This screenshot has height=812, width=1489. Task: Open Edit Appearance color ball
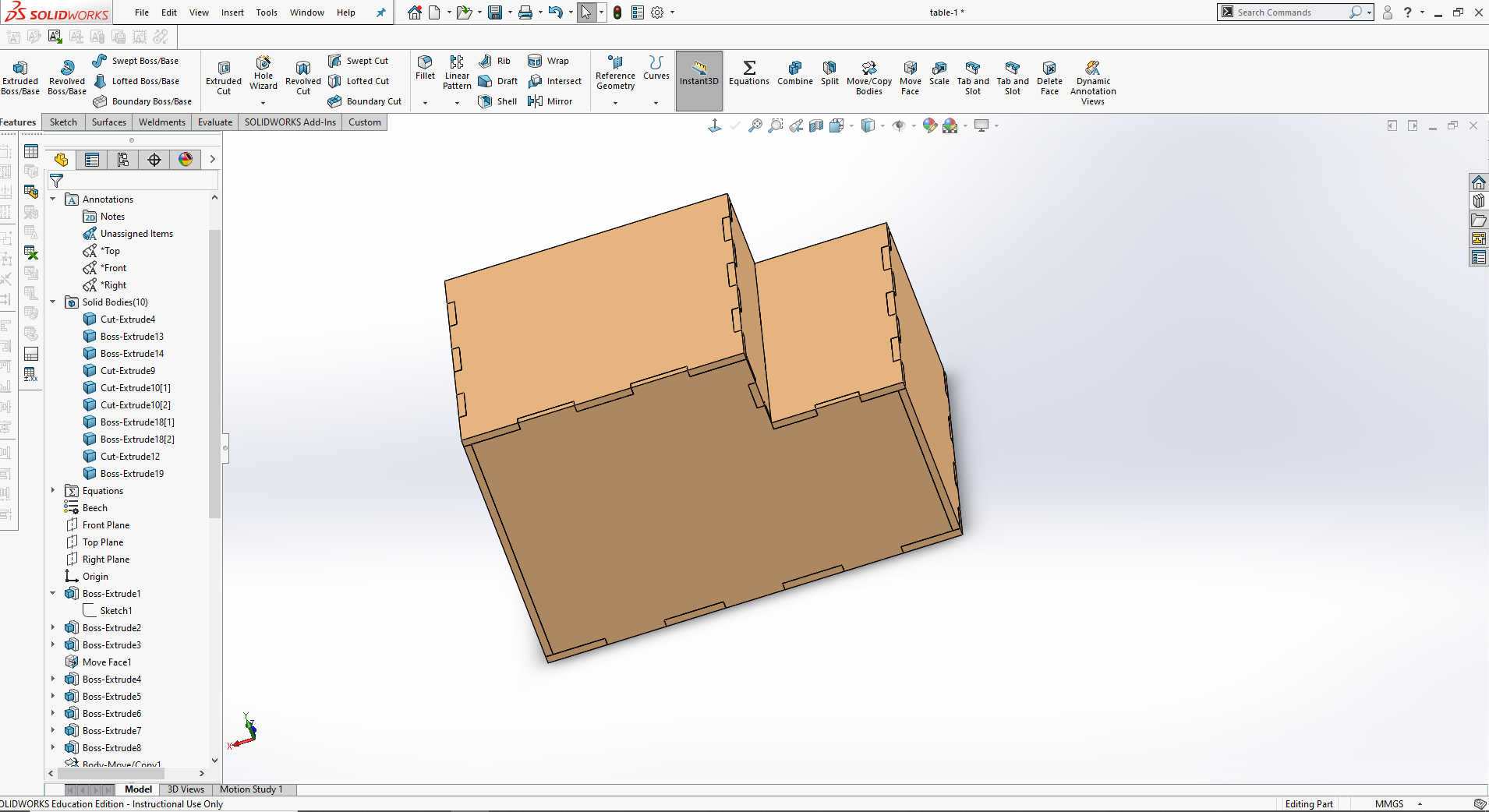(929, 125)
